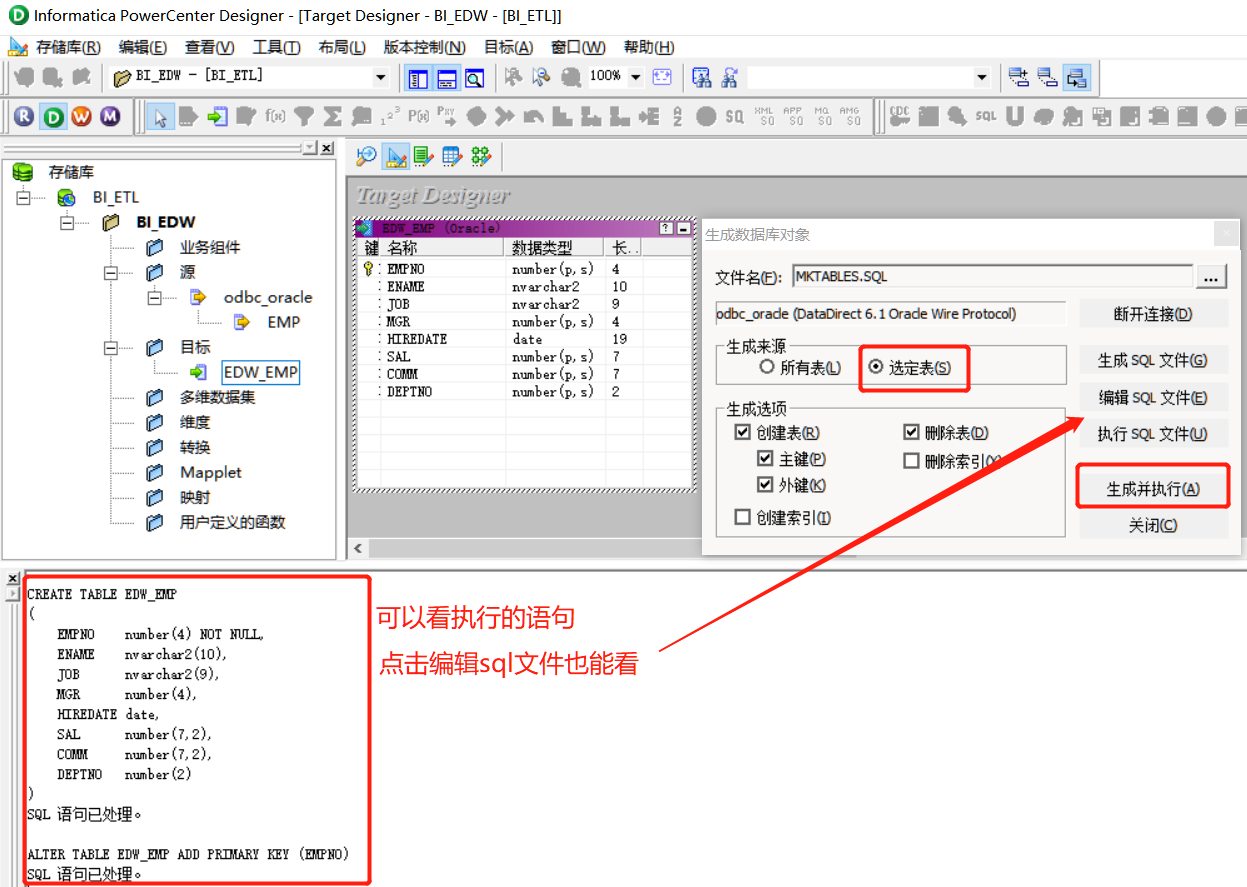Image resolution: width=1247 pixels, height=887 pixels.
Task: Minimize the EDW_EMP table window
Action: click(x=684, y=228)
